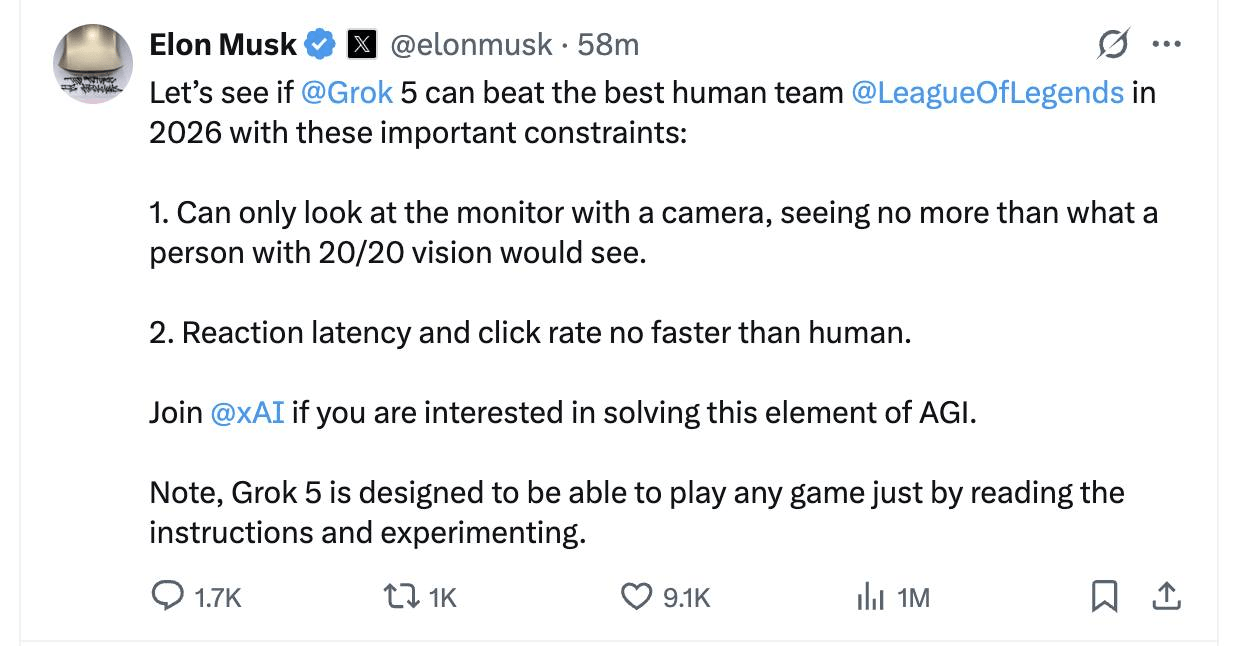Click the Elon Musk display name

pyautogui.click(x=220, y=43)
